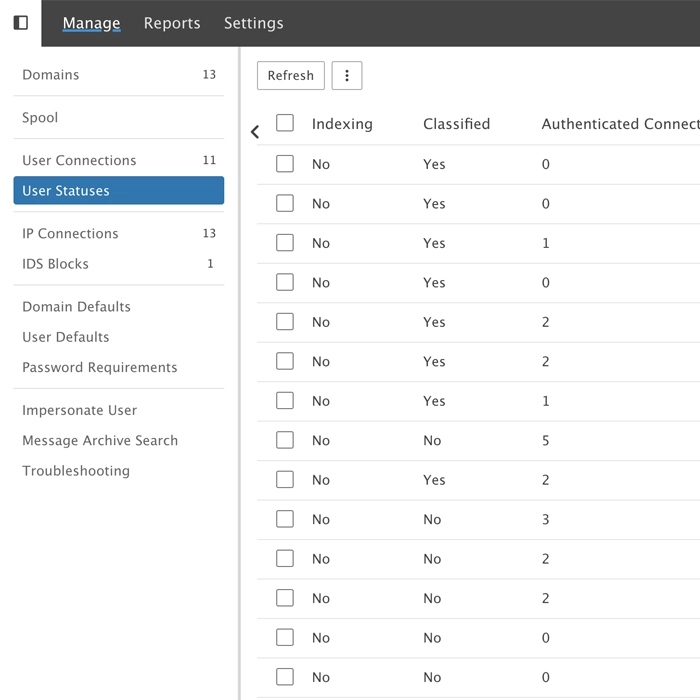Open Message Archive Search

119,441
